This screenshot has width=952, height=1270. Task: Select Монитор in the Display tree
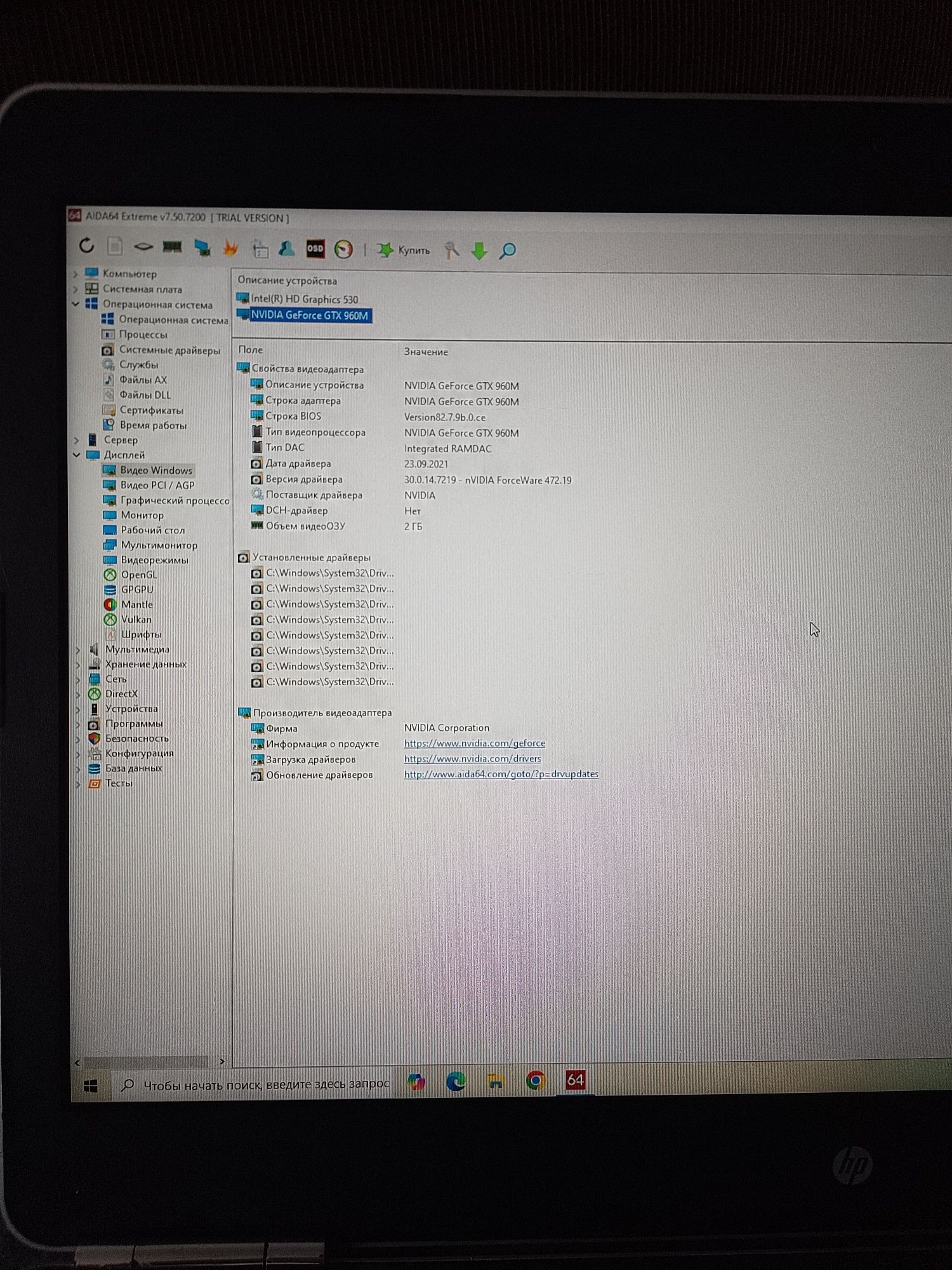(142, 515)
